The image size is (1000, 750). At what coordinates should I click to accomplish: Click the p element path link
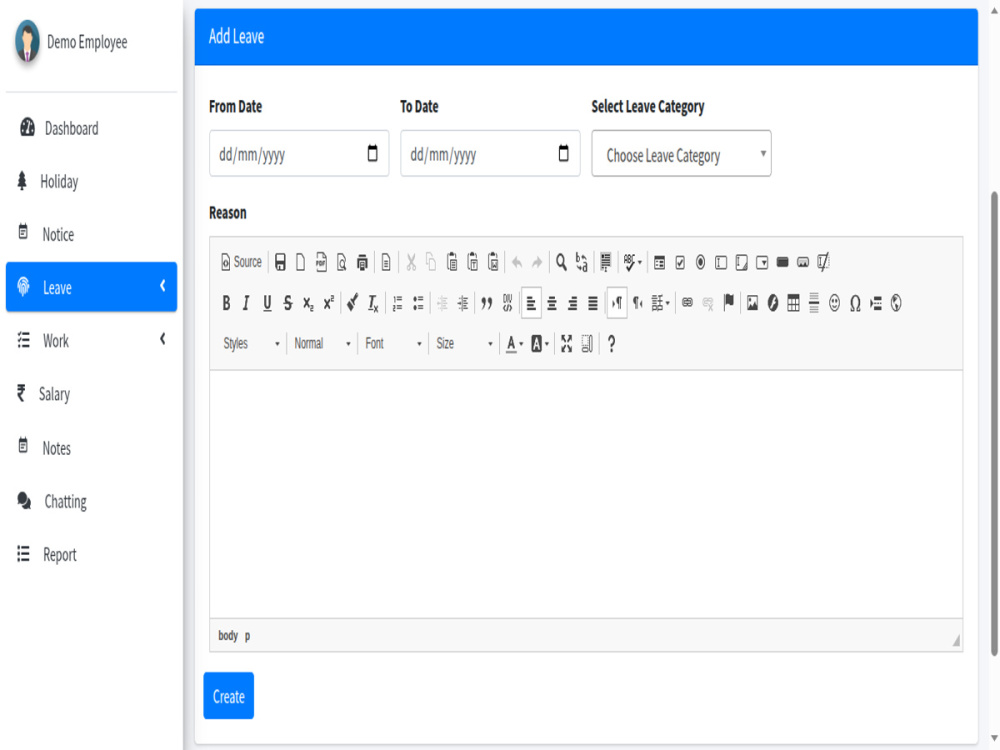point(247,636)
